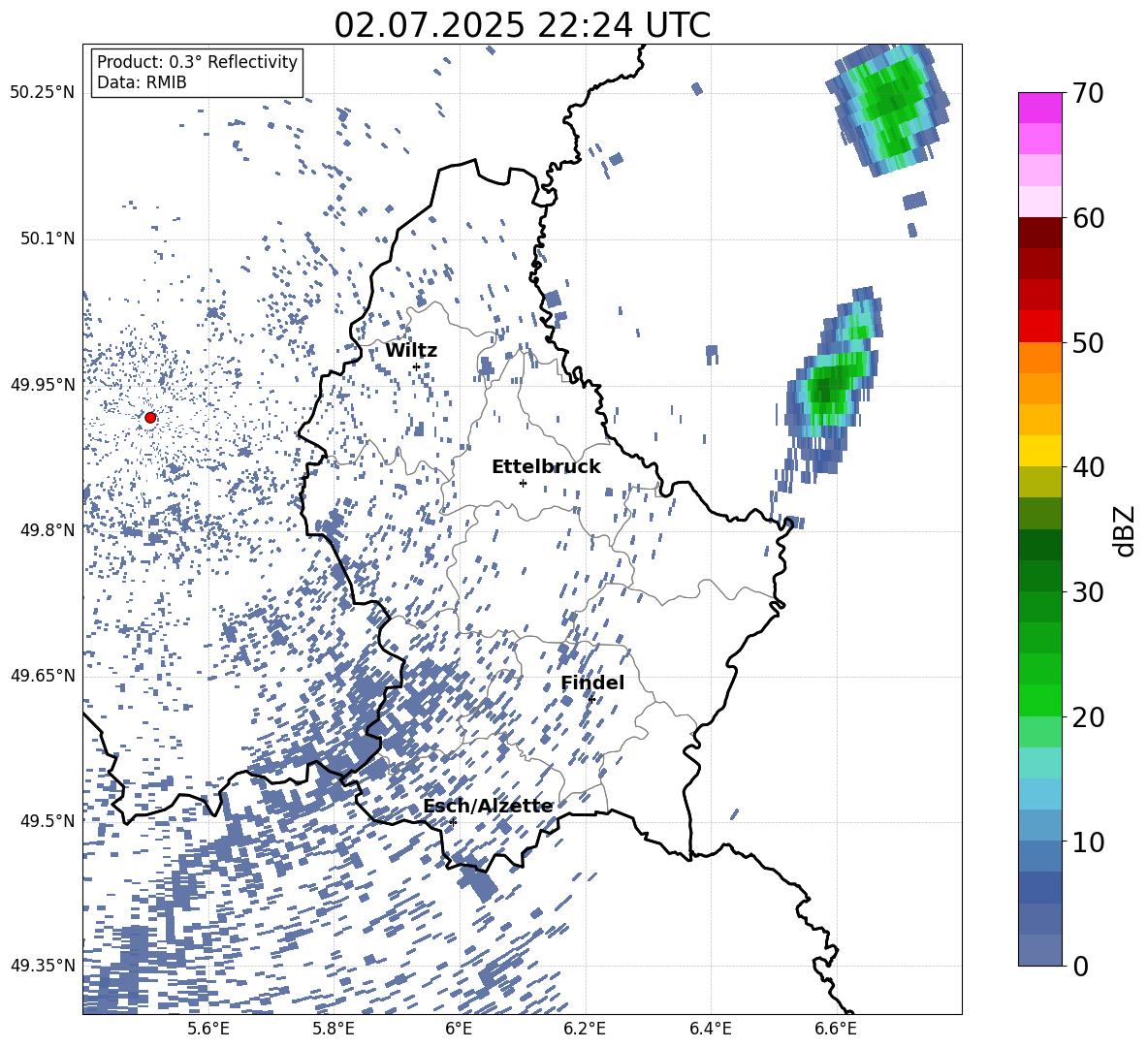Pick the bright green colorbar segment above 20

1039,700
